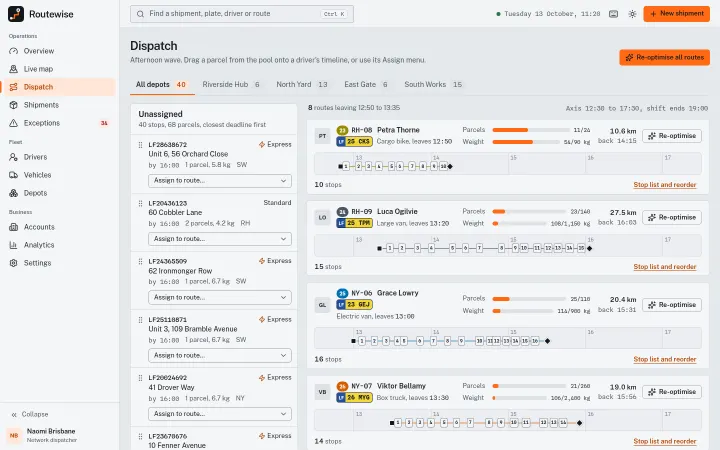The height and width of the screenshot is (450, 720).
Task: Open Assign to route for 41 Drover Way
Action: 219,414
